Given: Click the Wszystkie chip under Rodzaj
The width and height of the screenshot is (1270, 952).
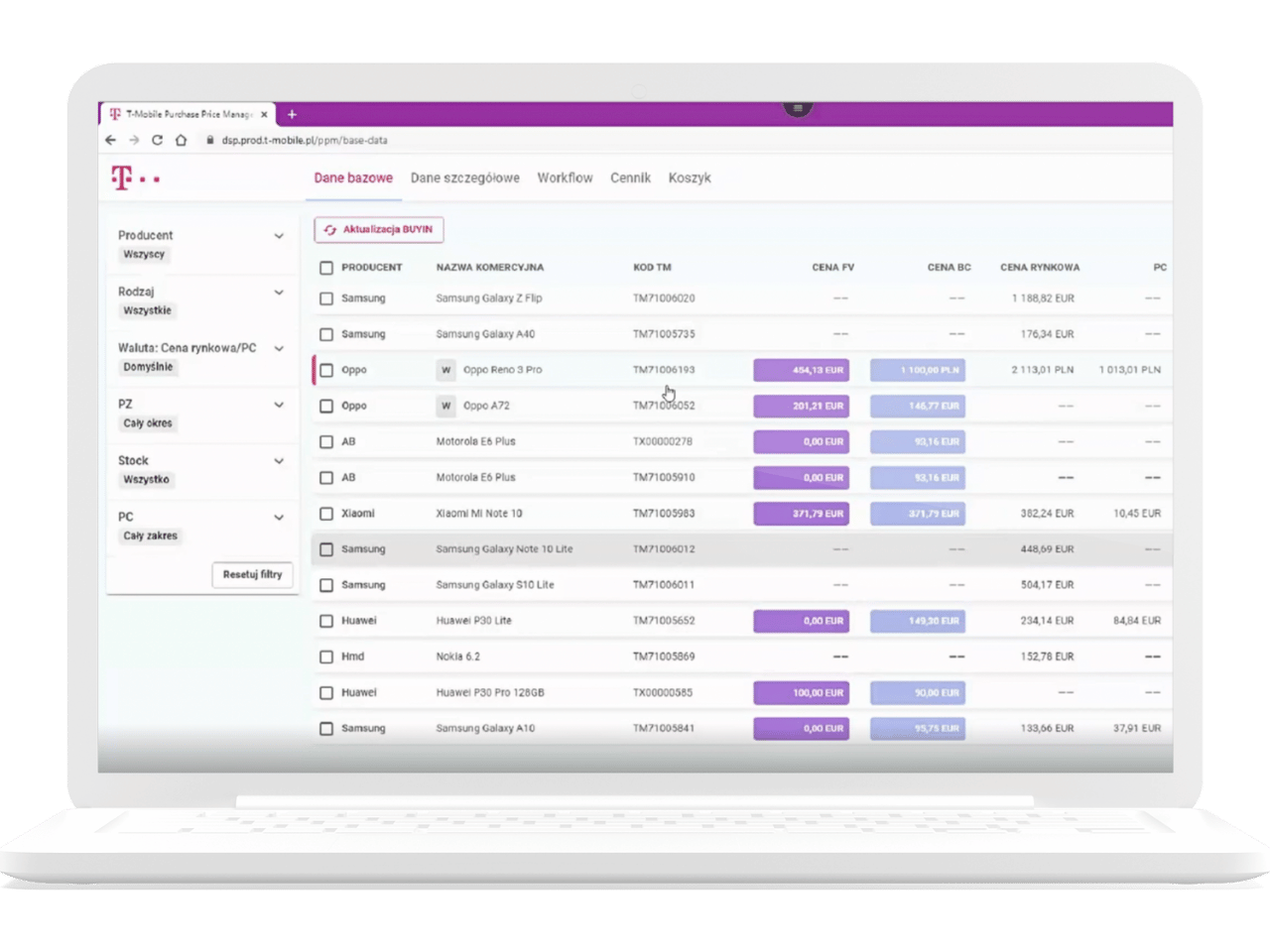Looking at the screenshot, I should 147,311.
